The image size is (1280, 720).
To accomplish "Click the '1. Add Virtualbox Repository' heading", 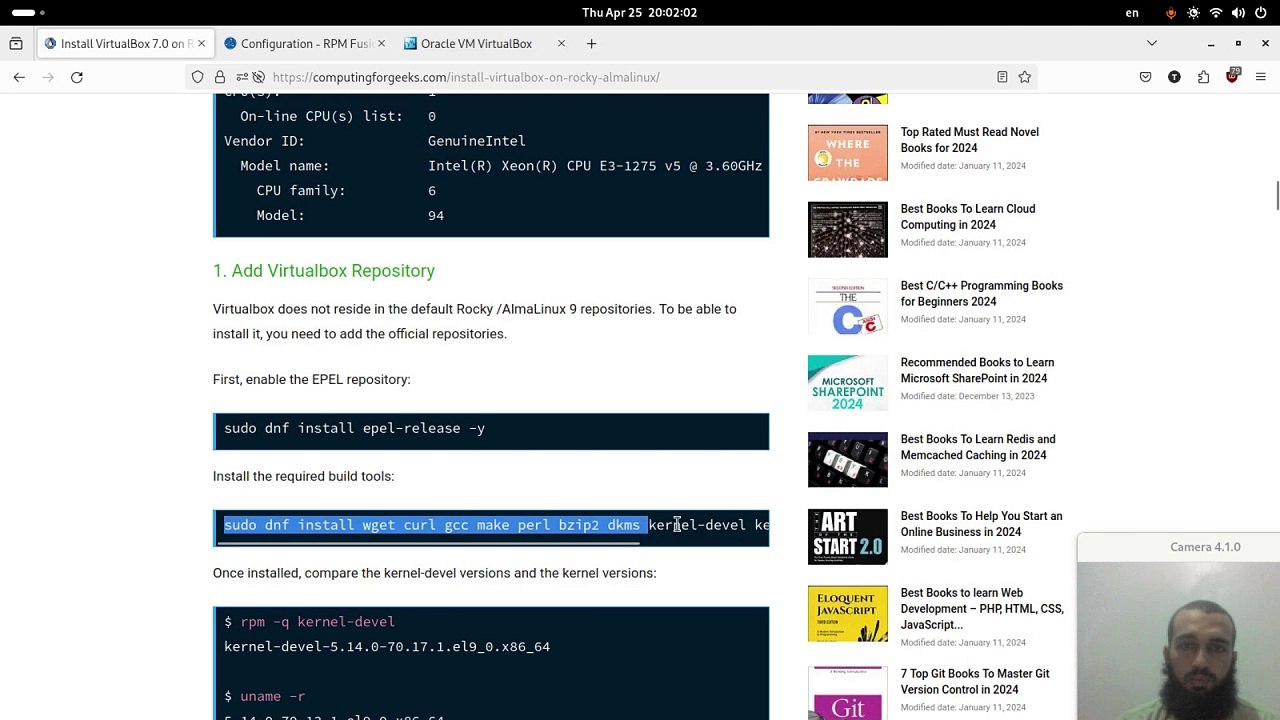I will [x=324, y=271].
